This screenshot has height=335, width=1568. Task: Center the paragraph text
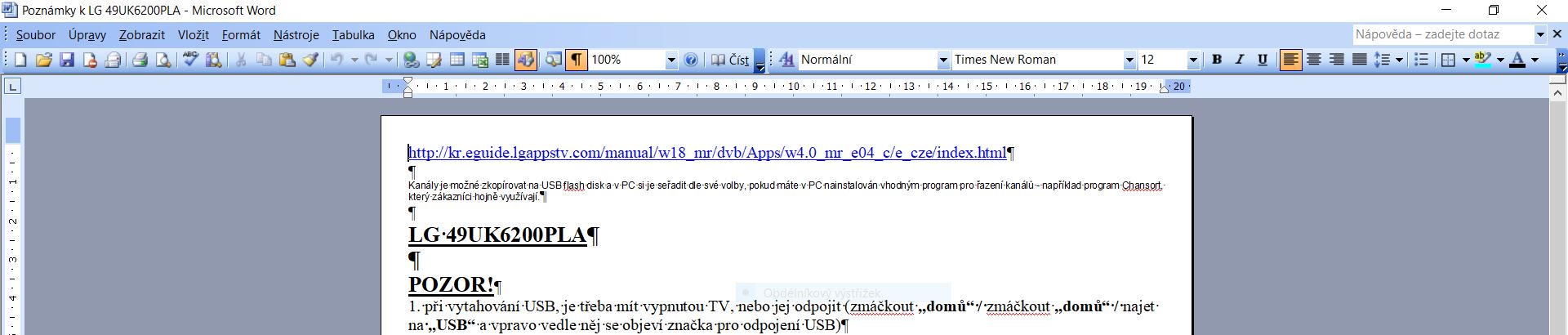click(1313, 60)
